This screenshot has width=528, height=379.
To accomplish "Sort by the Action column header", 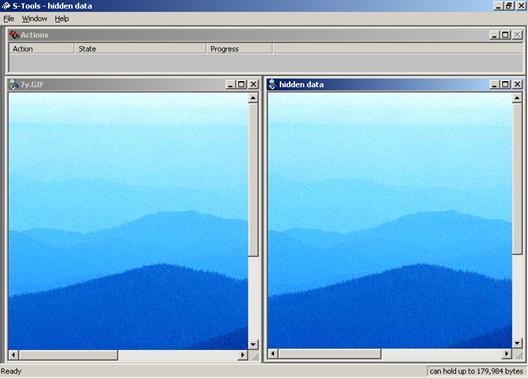I will (x=41, y=49).
